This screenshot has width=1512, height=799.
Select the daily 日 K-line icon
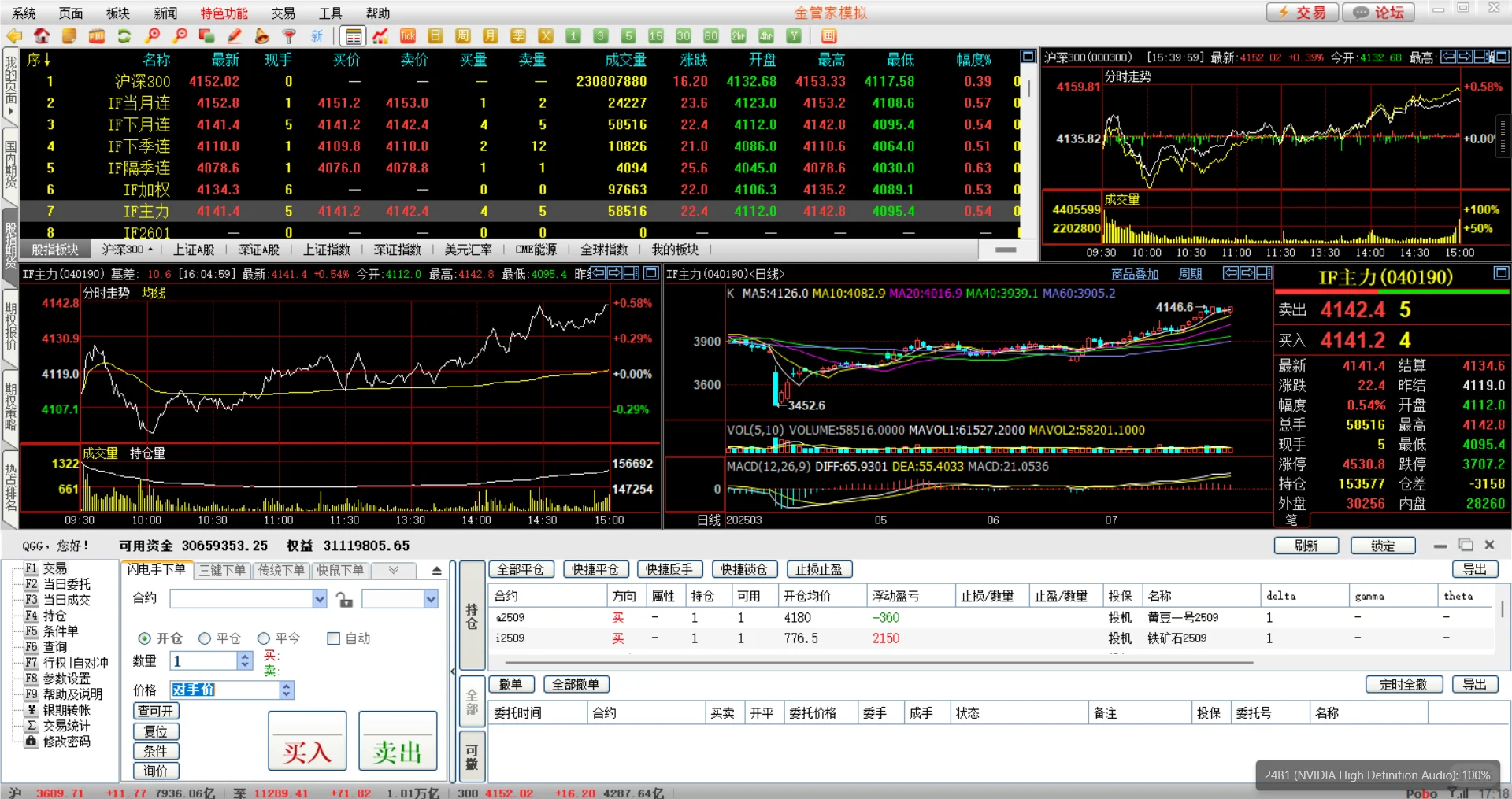[435, 36]
